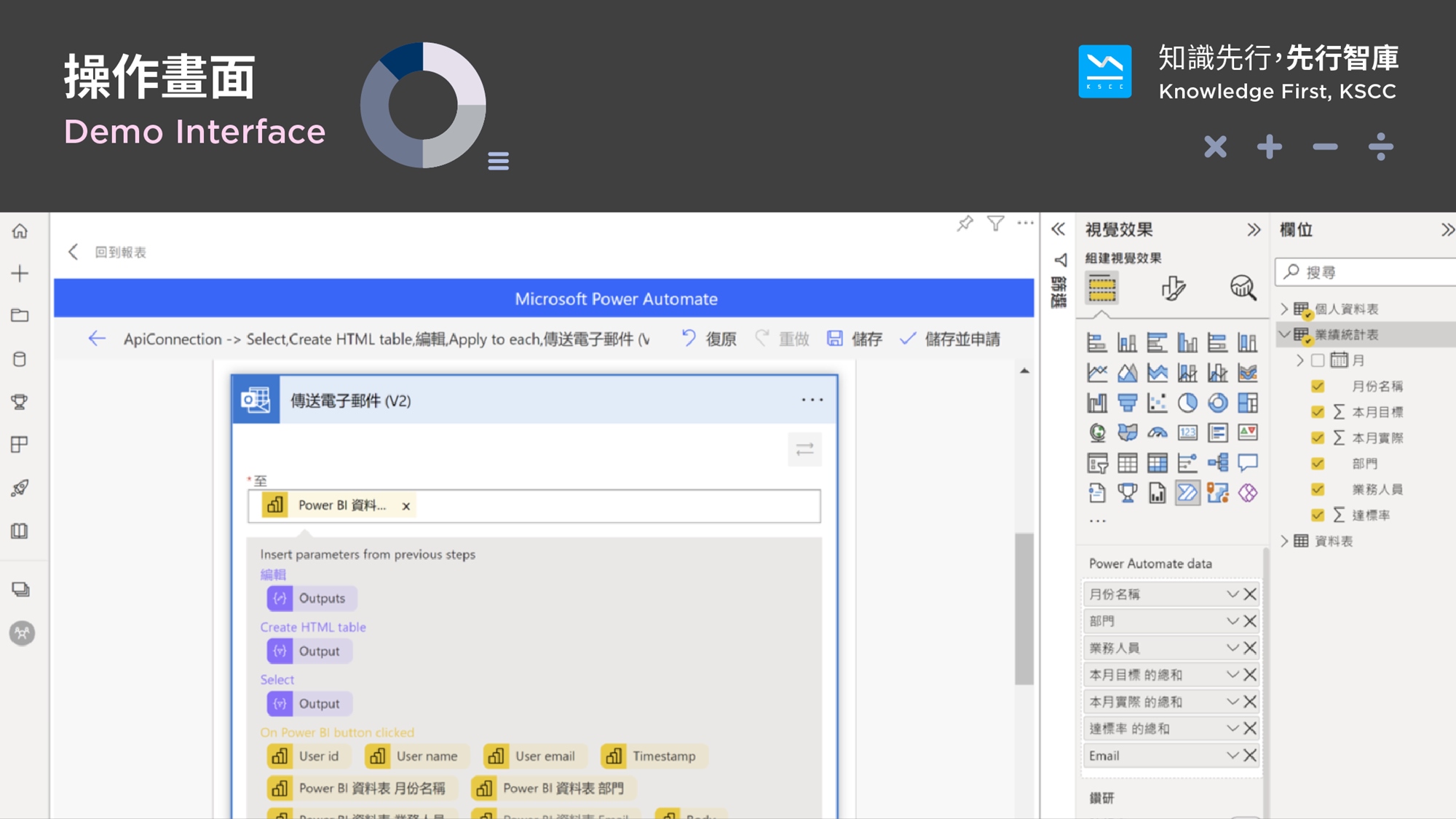This screenshot has height=819, width=1456.
Task: Open the analytics magnifier tab
Action: (x=1243, y=288)
